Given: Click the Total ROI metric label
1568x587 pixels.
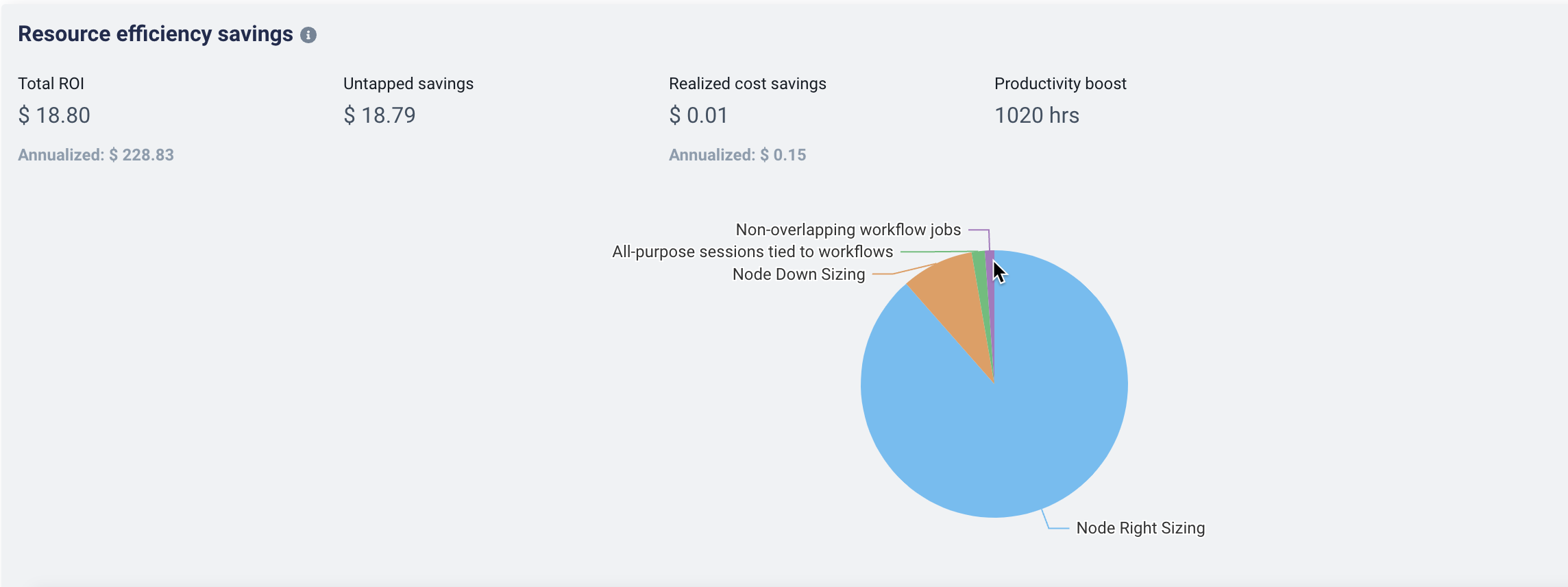Looking at the screenshot, I should [51, 84].
